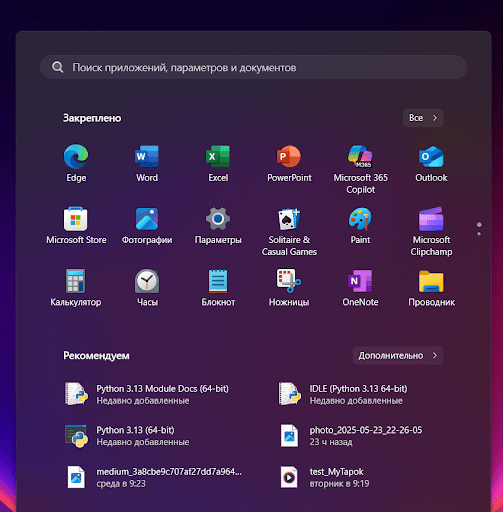The height and width of the screenshot is (512, 503).
Task: Select the first pinned page dot
Action: click(479, 225)
